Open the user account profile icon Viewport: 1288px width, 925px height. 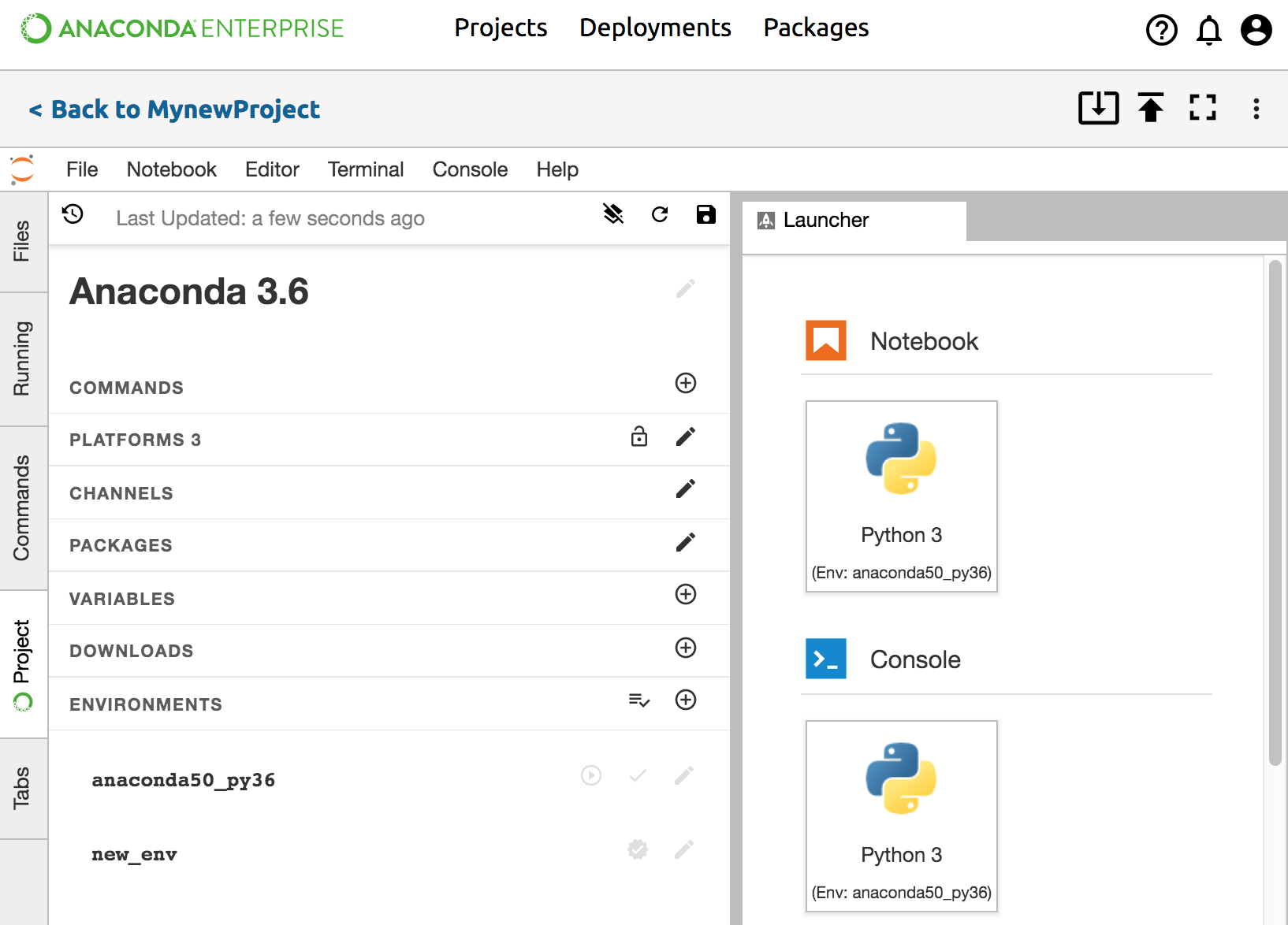click(x=1256, y=30)
